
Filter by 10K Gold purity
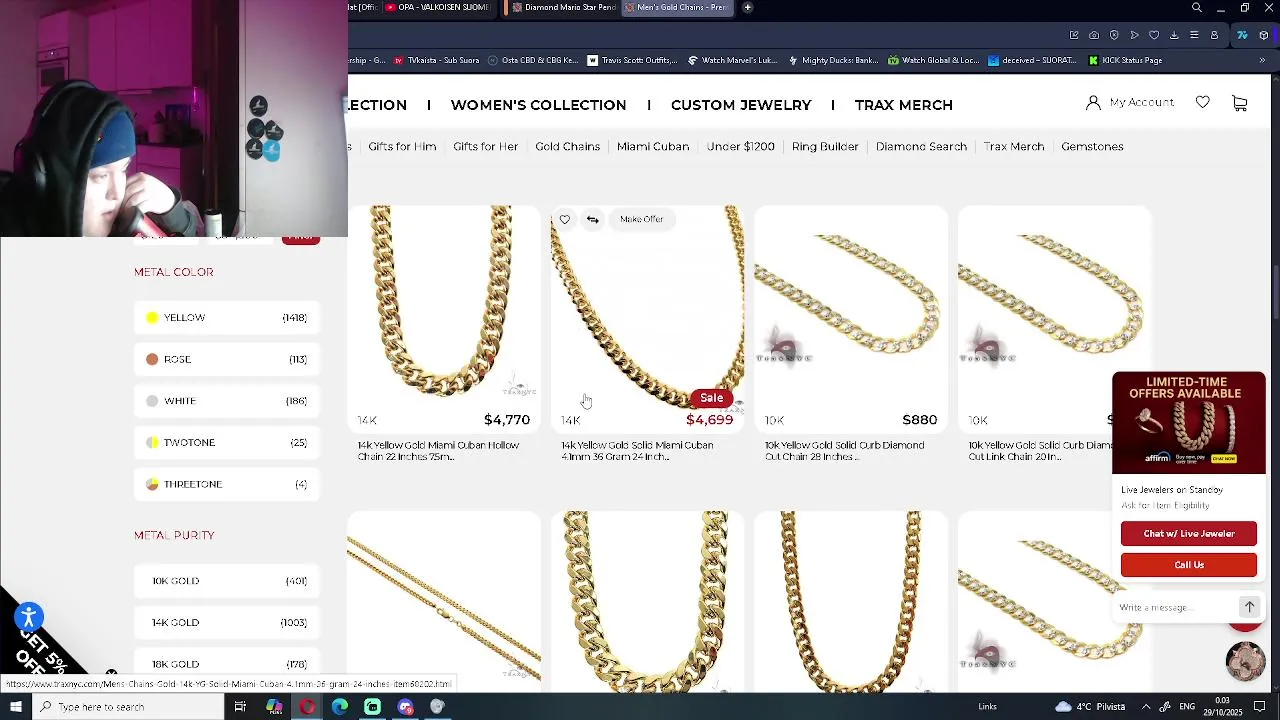227,581
